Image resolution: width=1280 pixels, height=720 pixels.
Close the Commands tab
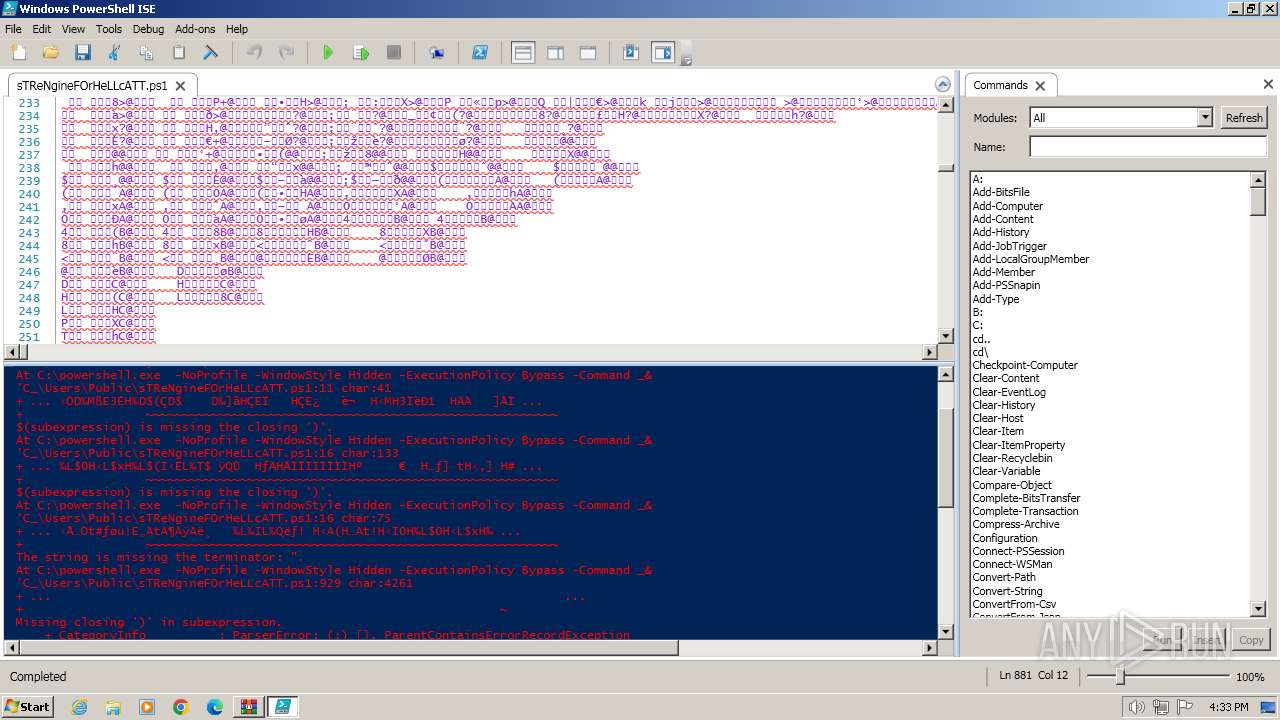(1040, 86)
